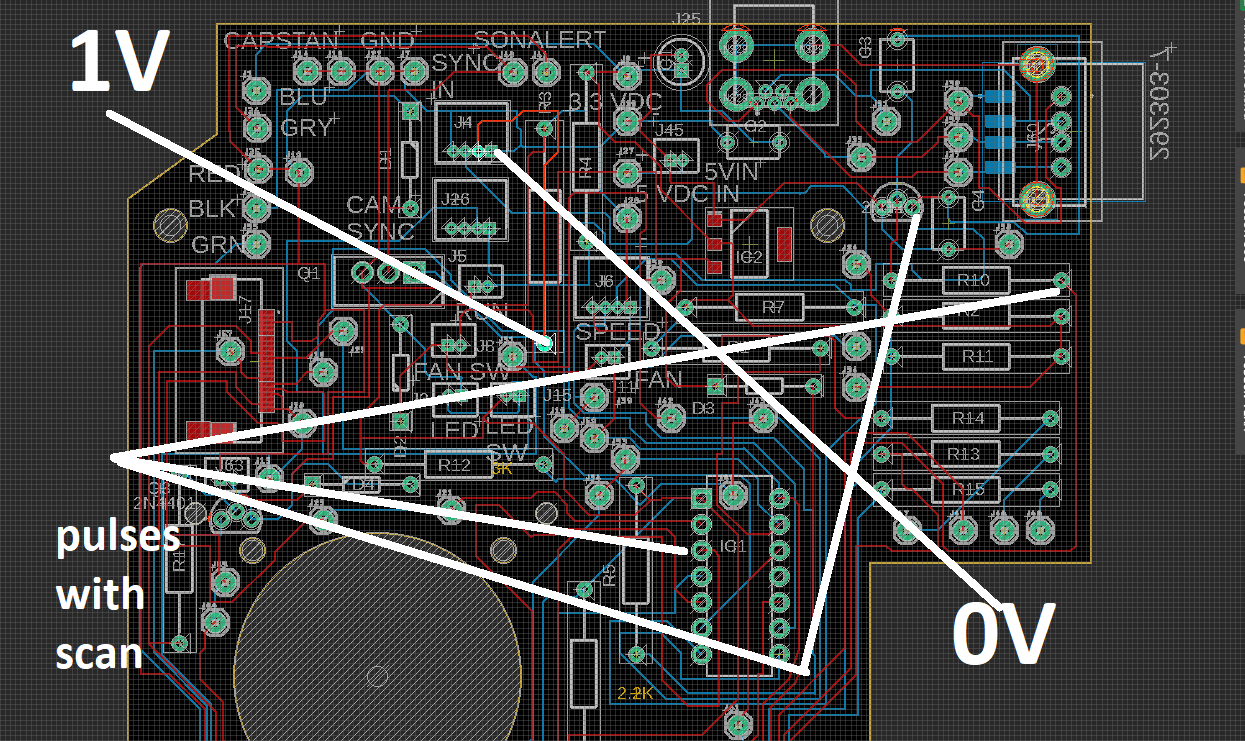Click the SONALERT silkscreen label
The image size is (1245, 741).
pos(539,40)
